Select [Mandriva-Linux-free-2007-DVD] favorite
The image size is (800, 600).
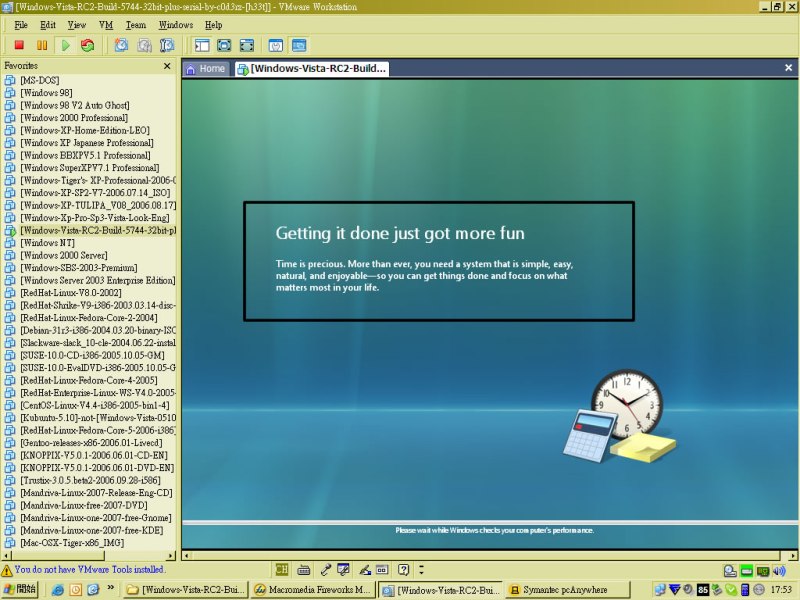[x=84, y=505]
